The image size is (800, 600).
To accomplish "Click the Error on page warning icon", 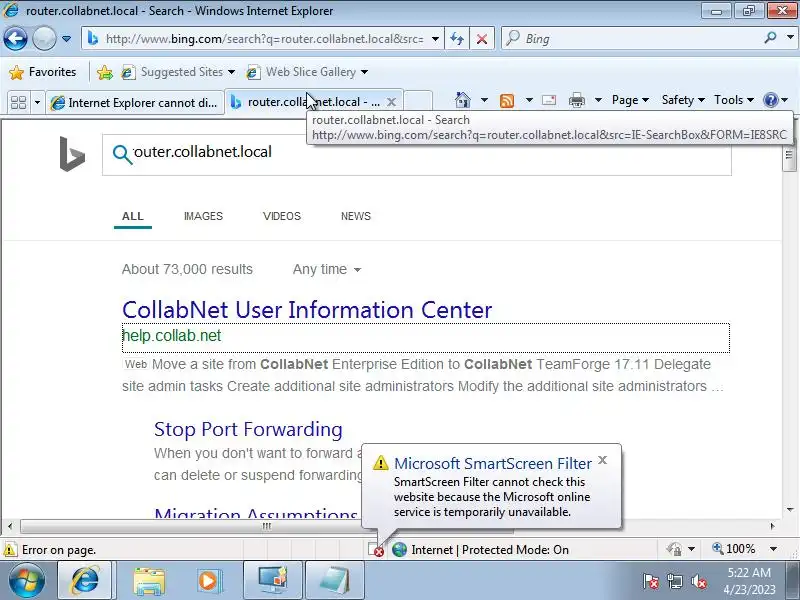I will coord(10,549).
